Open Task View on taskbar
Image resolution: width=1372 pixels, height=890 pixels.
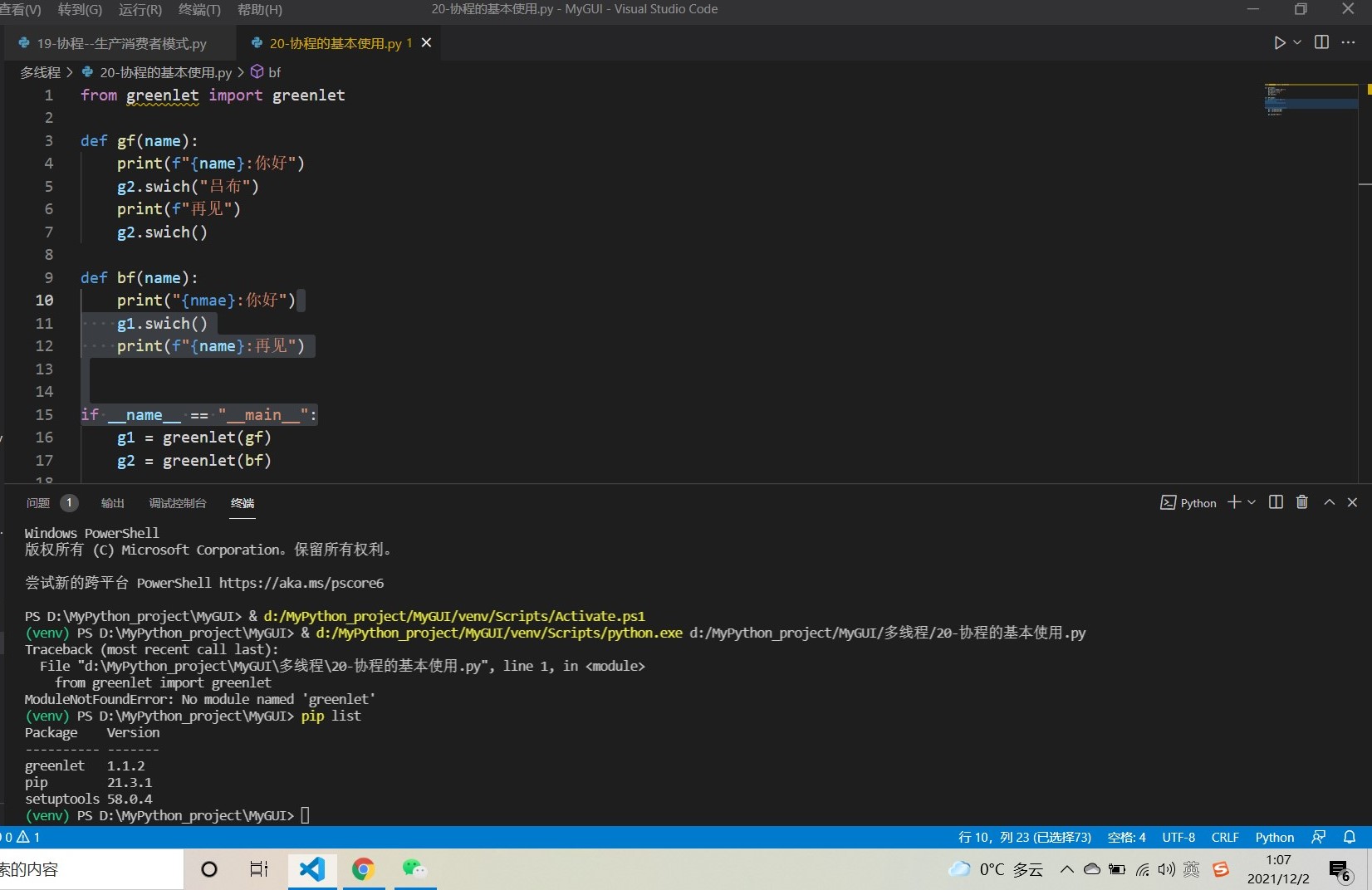coord(259,869)
